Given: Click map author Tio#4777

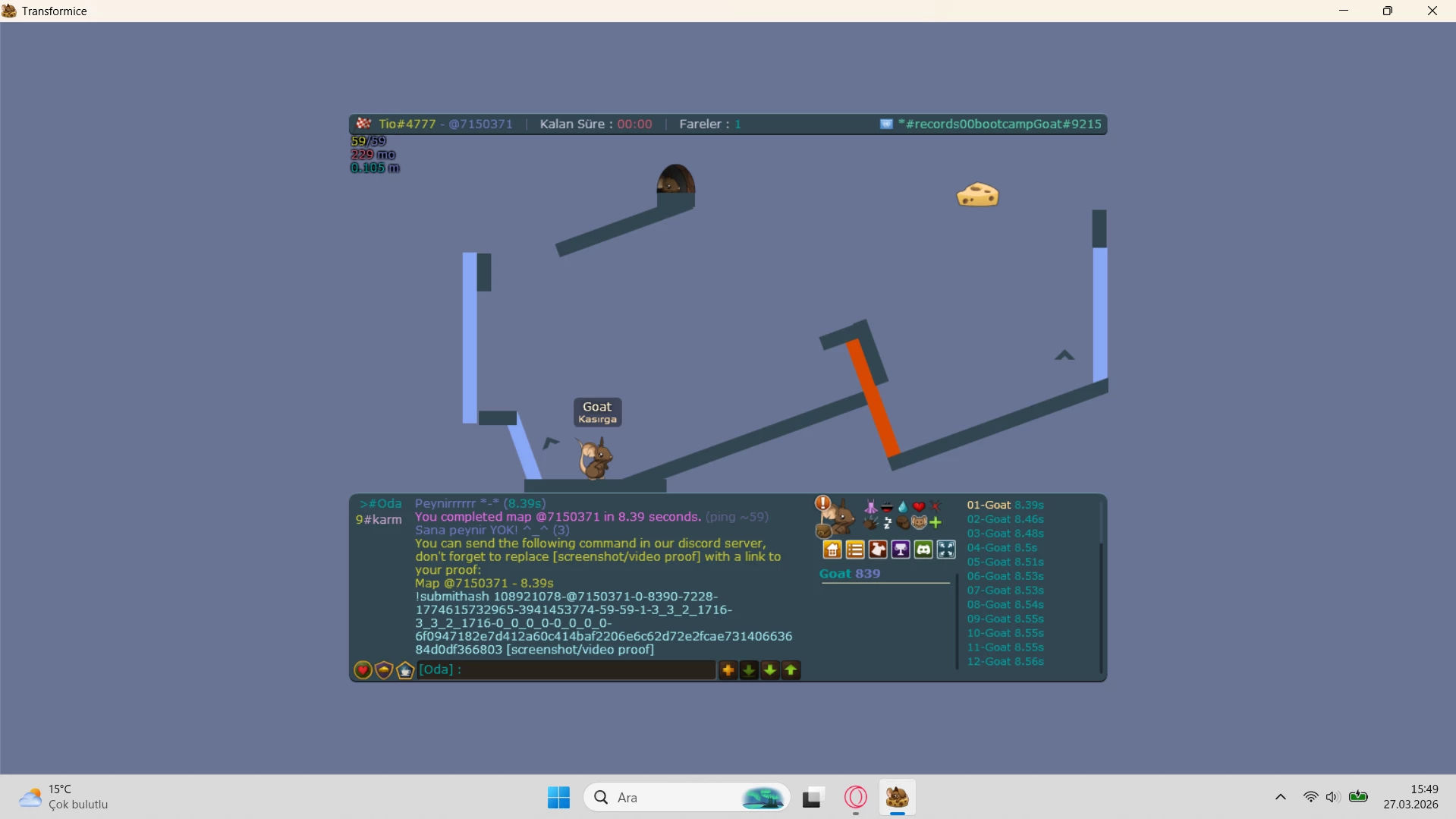Looking at the screenshot, I should [x=407, y=124].
